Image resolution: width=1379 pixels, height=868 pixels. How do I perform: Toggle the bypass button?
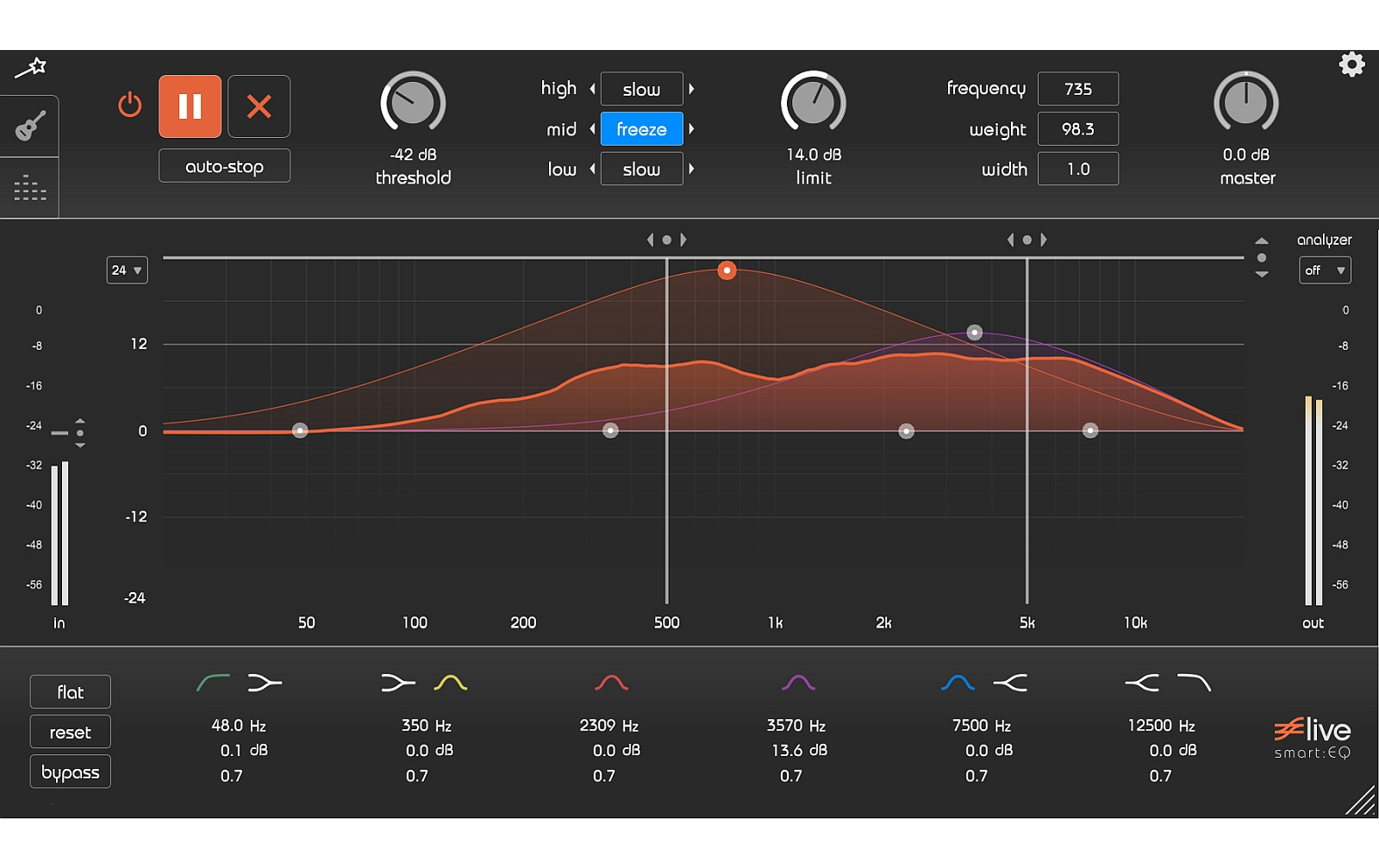tap(71, 772)
